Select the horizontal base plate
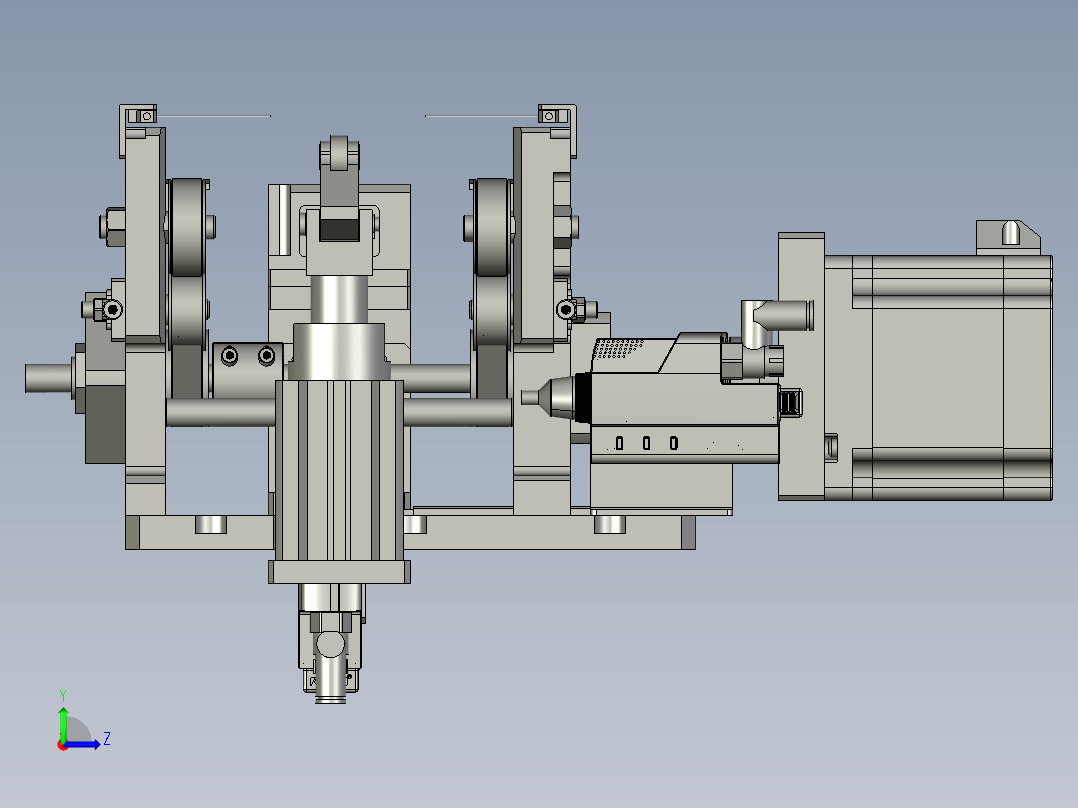The height and width of the screenshot is (808, 1078). 410,532
